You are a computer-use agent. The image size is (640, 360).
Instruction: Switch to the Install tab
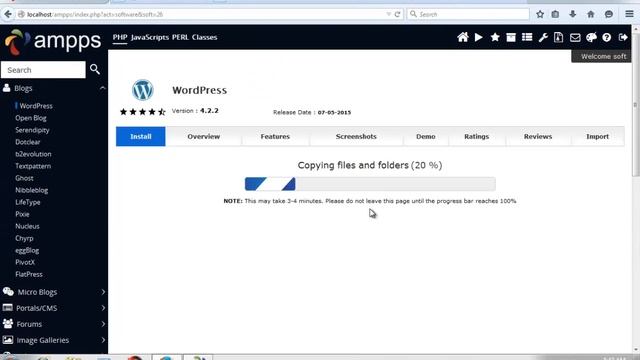tap(141, 136)
